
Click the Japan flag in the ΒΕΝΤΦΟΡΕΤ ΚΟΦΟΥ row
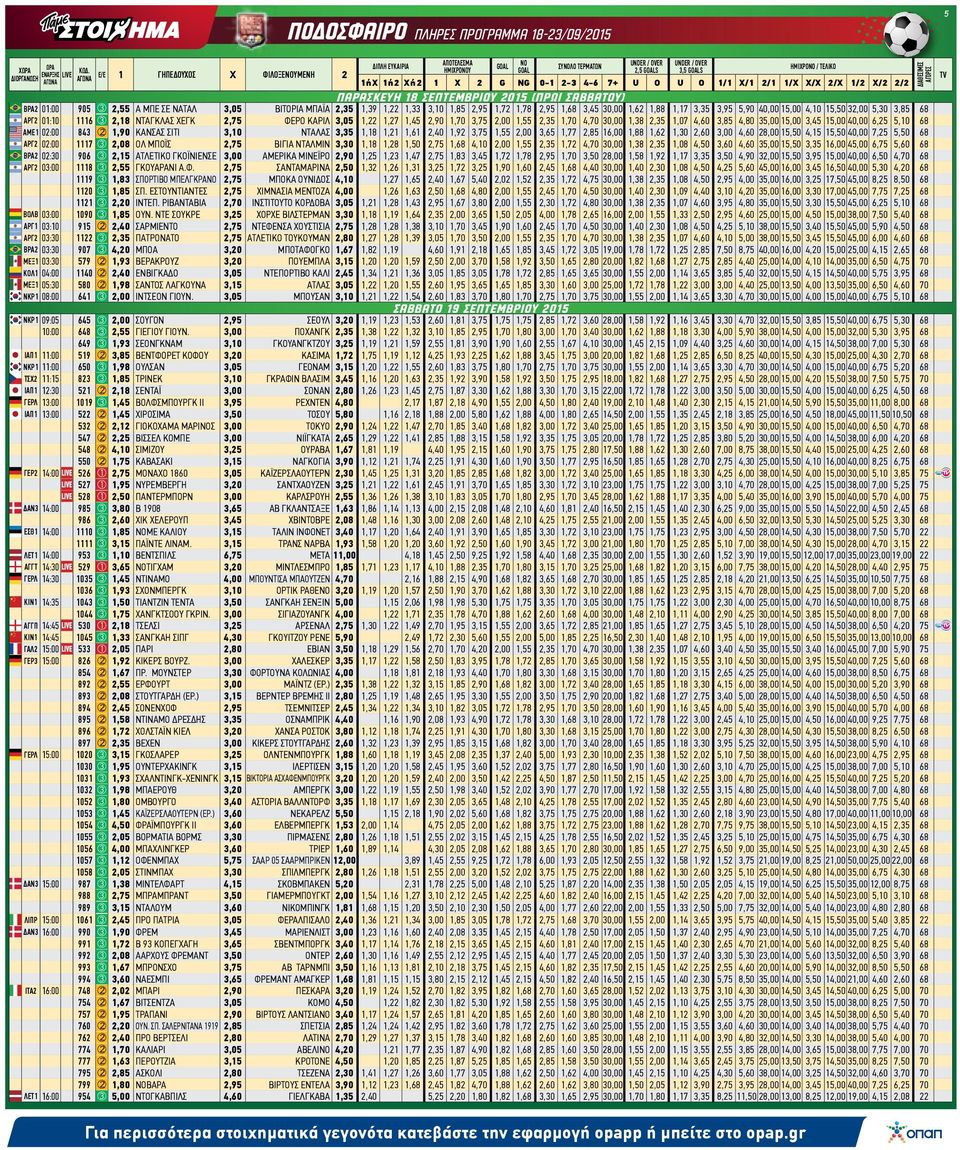click(15, 355)
